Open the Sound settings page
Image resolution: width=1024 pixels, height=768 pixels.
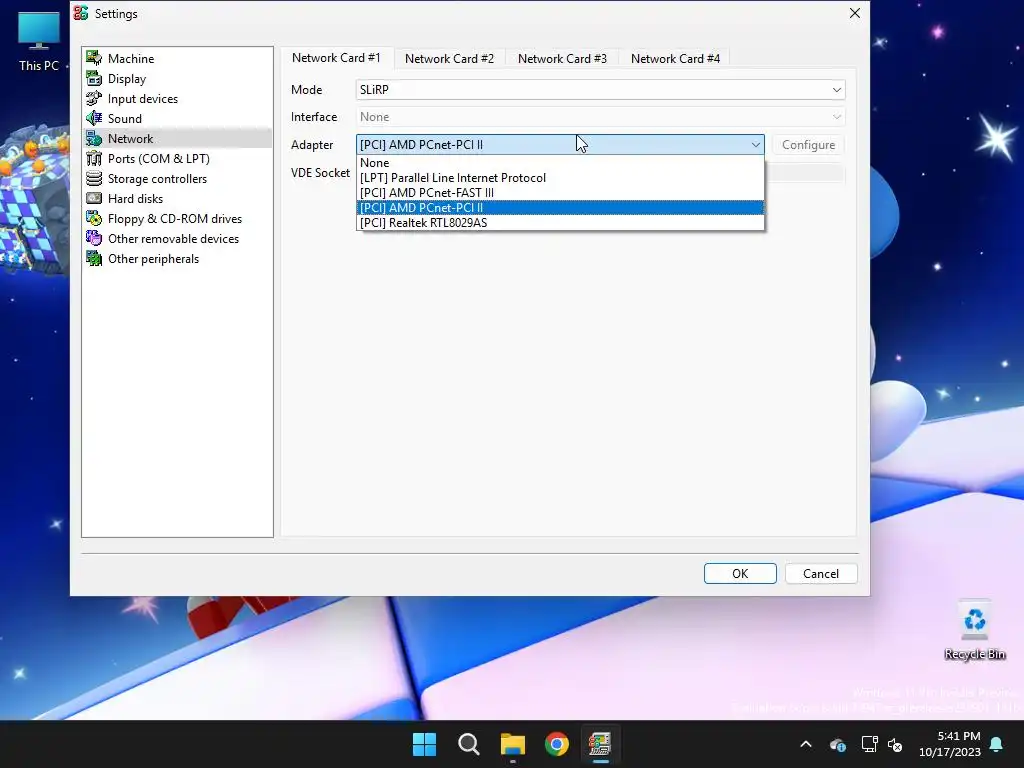pyautogui.click(x=124, y=118)
